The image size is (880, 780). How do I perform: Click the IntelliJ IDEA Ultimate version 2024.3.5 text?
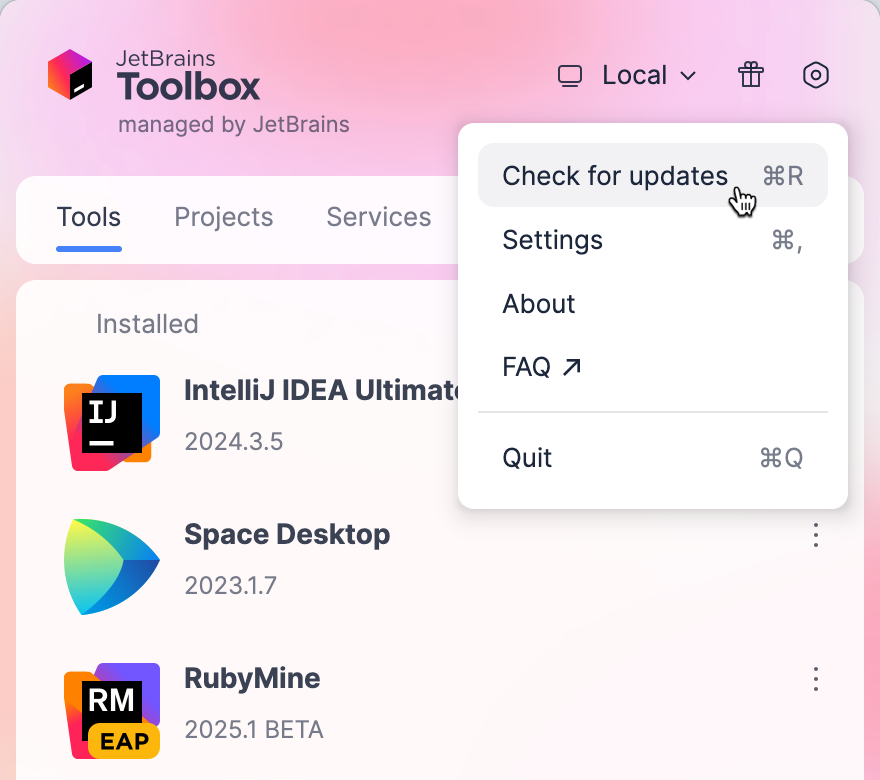click(233, 441)
